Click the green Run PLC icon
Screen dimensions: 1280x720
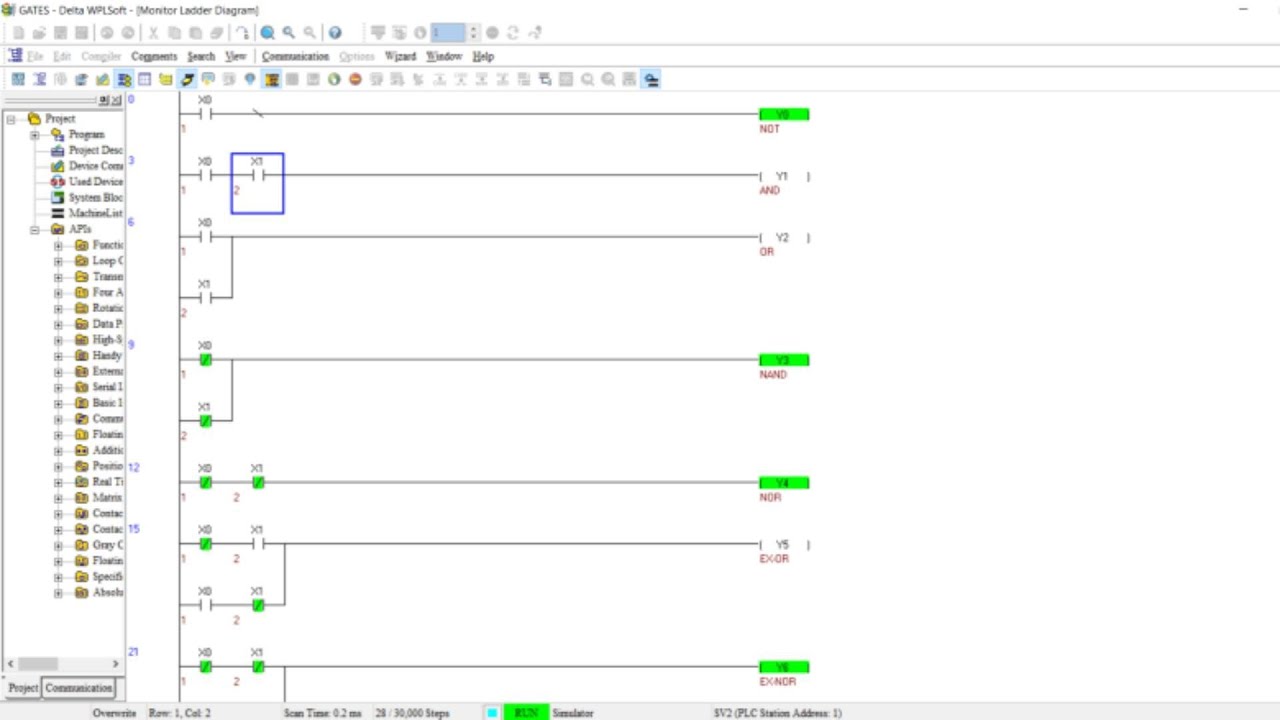tap(334, 79)
